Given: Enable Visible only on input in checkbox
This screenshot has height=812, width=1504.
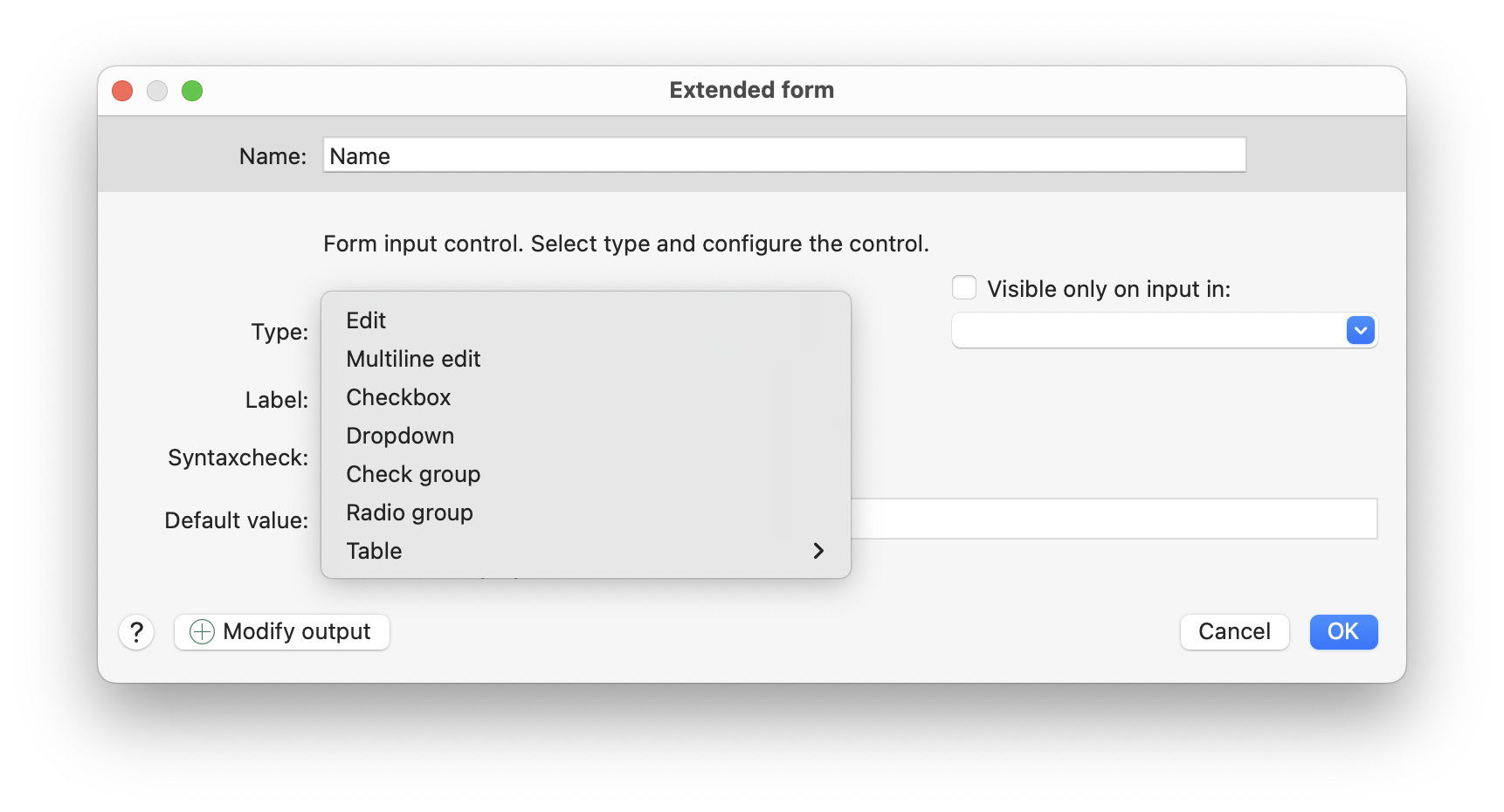Looking at the screenshot, I should point(964,288).
